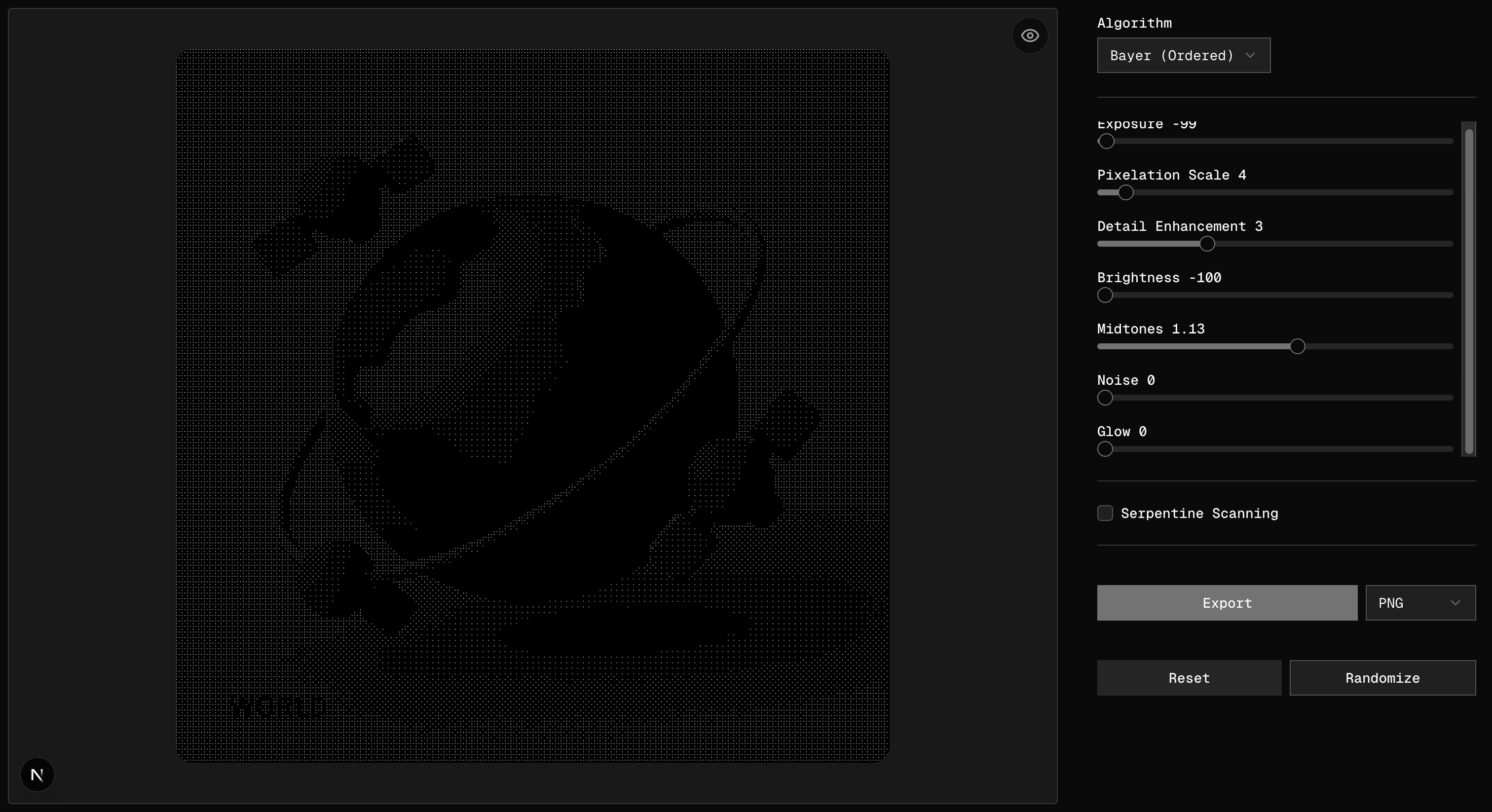Viewport: 1492px width, 812px height.
Task: Click the Export button
Action: tap(1227, 603)
